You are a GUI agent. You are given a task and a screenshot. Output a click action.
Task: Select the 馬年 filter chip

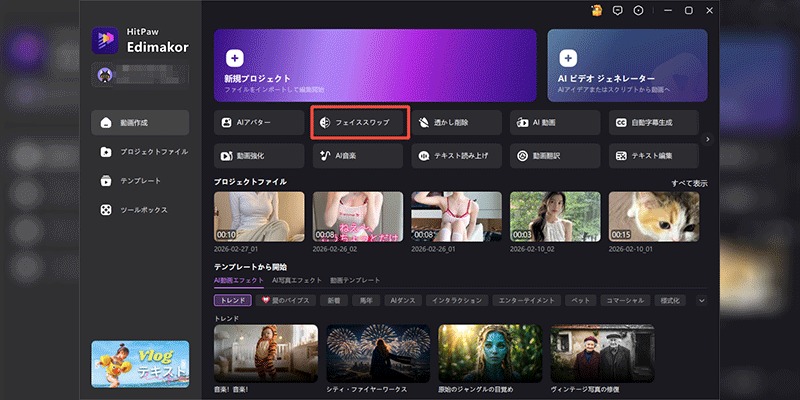tap(366, 301)
